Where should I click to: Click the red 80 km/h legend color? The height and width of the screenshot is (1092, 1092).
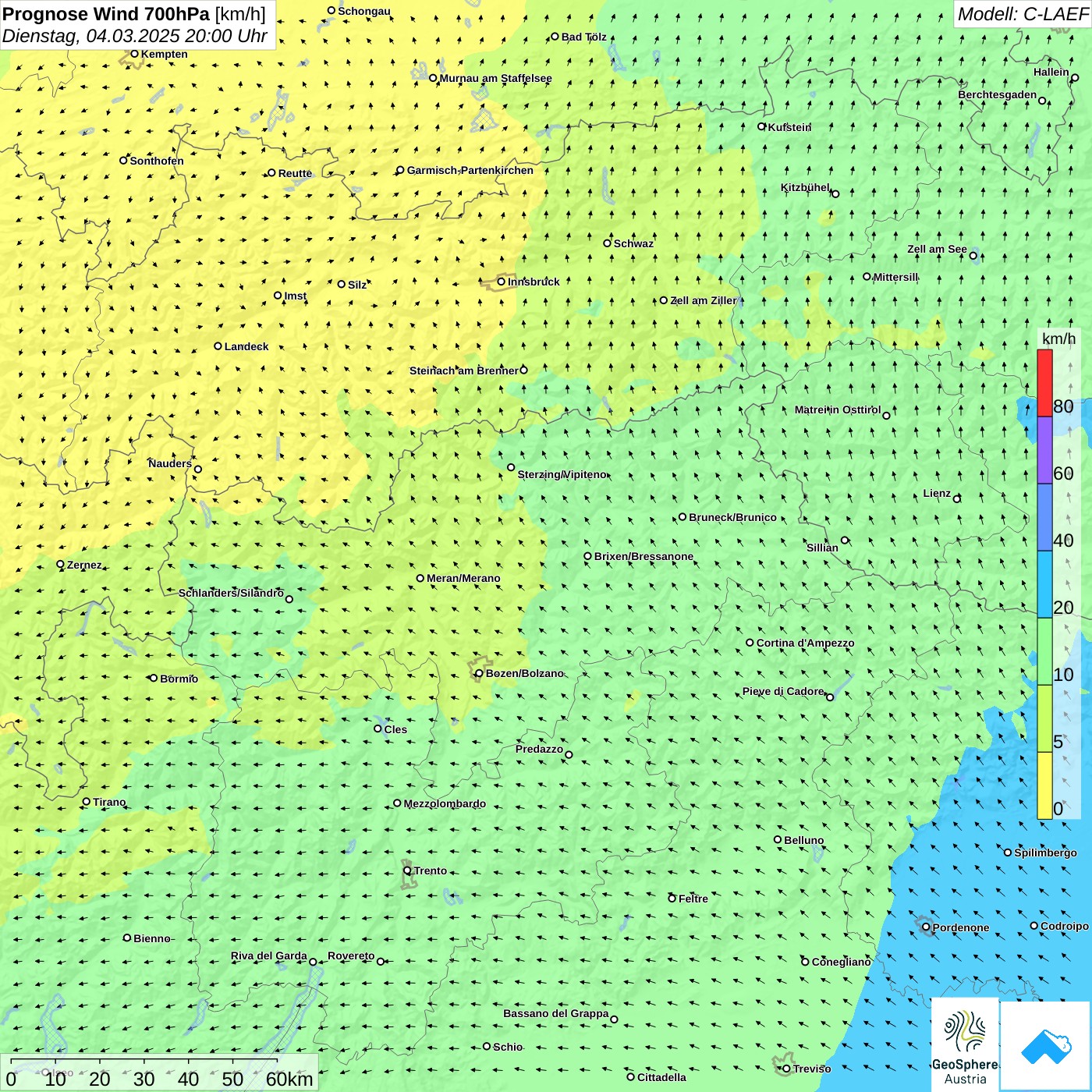(1044, 383)
